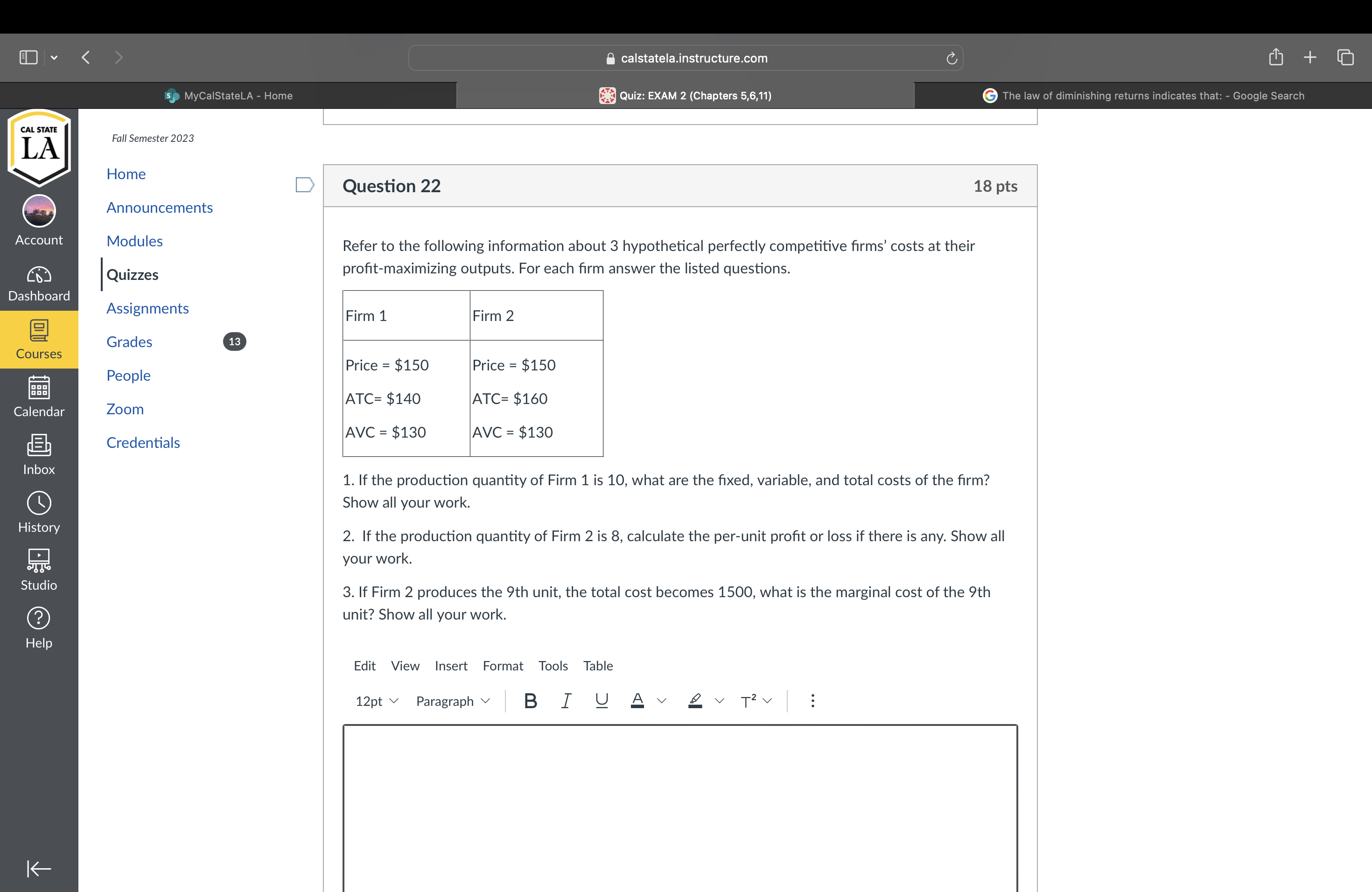
Task: Expand the superscript options dropdown arrow
Action: coord(767,701)
